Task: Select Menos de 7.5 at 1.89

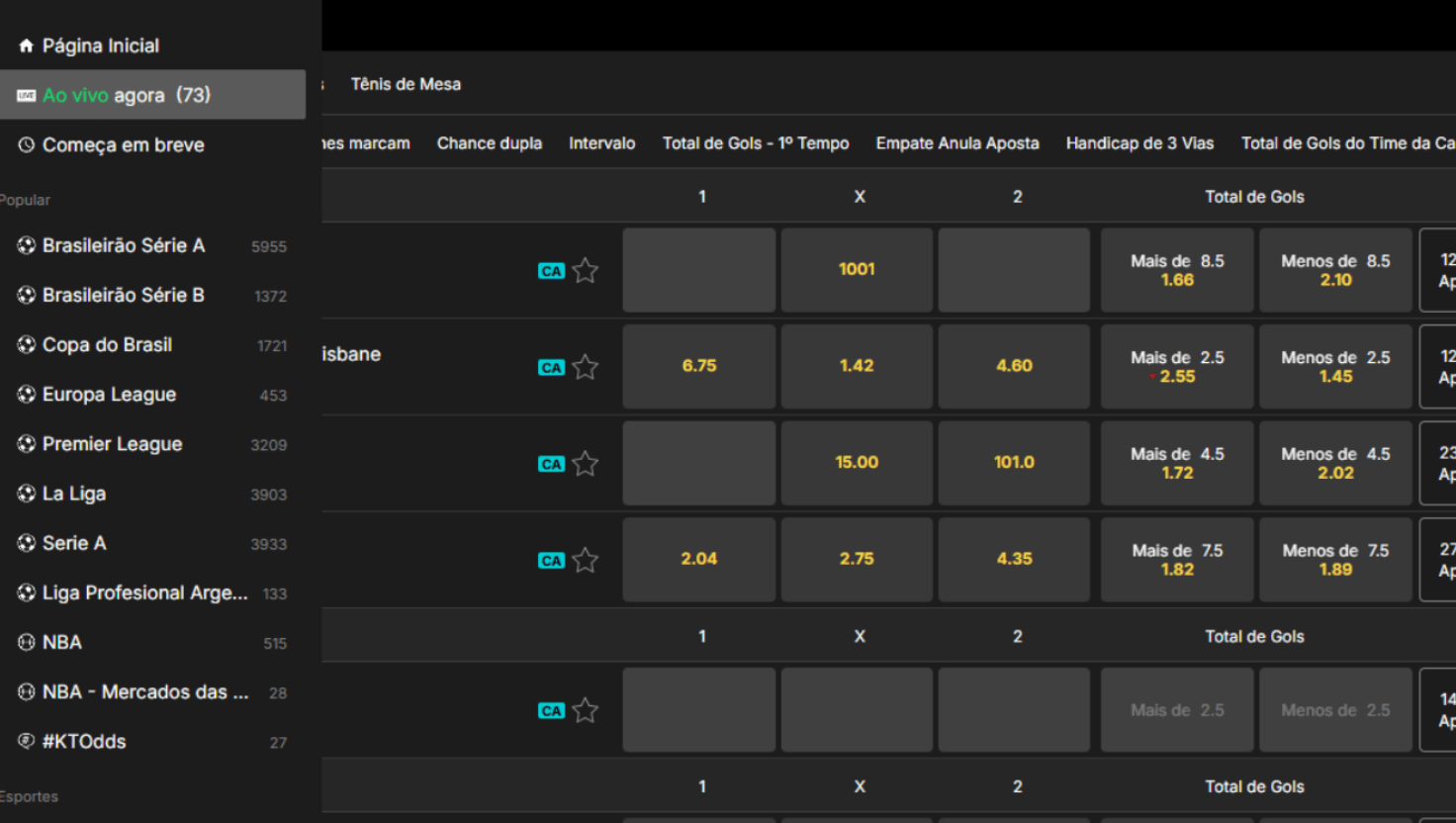Action: tap(1335, 559)
